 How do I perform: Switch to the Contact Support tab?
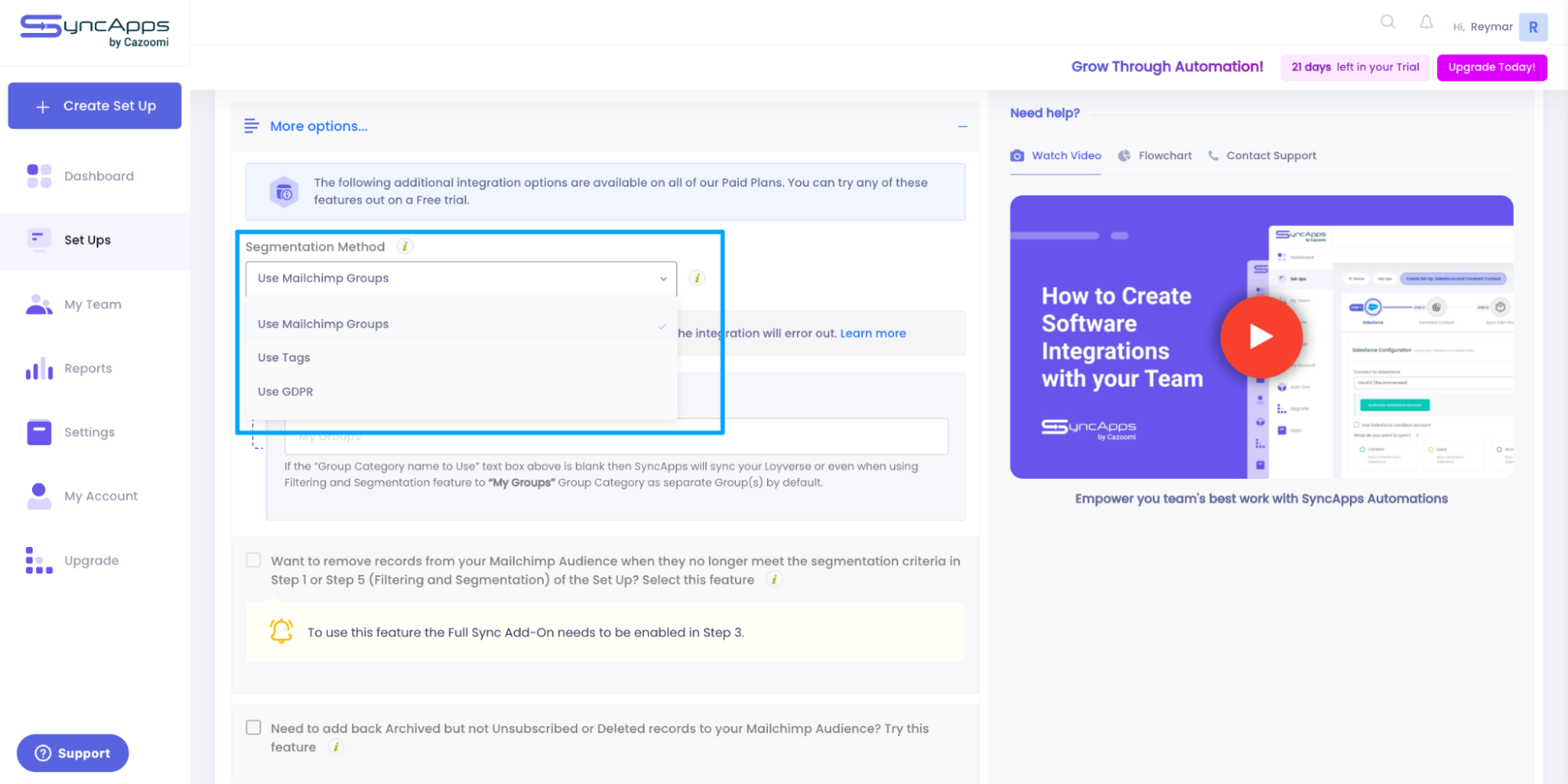[1262, 155]
